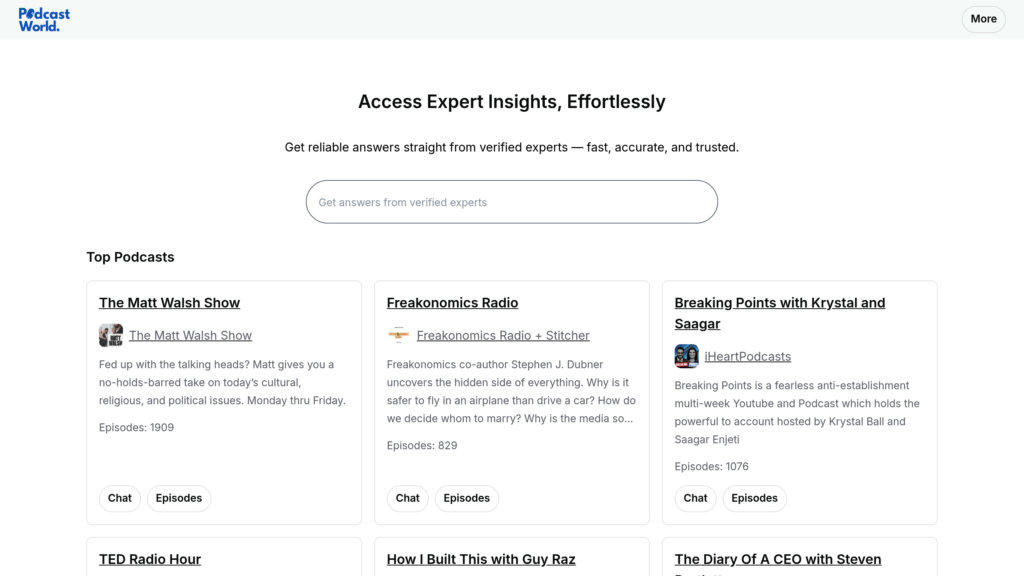This screenshot has width=1024, height=576.
Task: Click Freakonomics Radio + Stitcher author link
Action: 503,336
